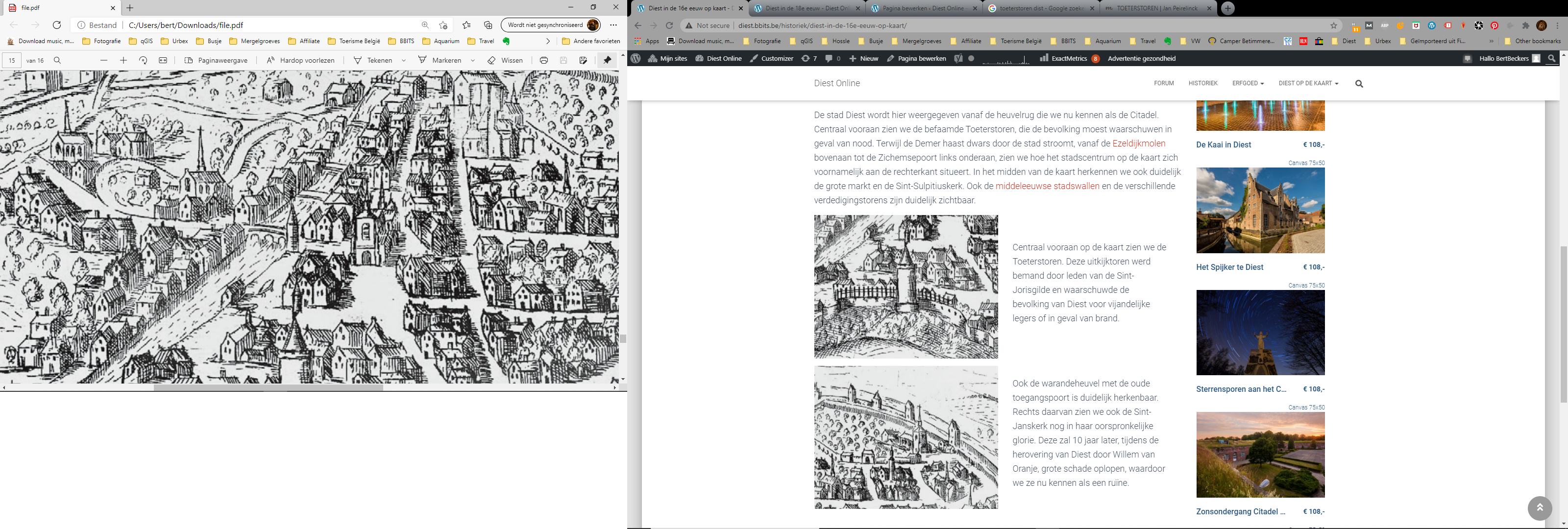Open 'Mijn sites' in WordPress admin bar
The image size is (1568, 529).
pyautogui.click(x=668, y=58)
